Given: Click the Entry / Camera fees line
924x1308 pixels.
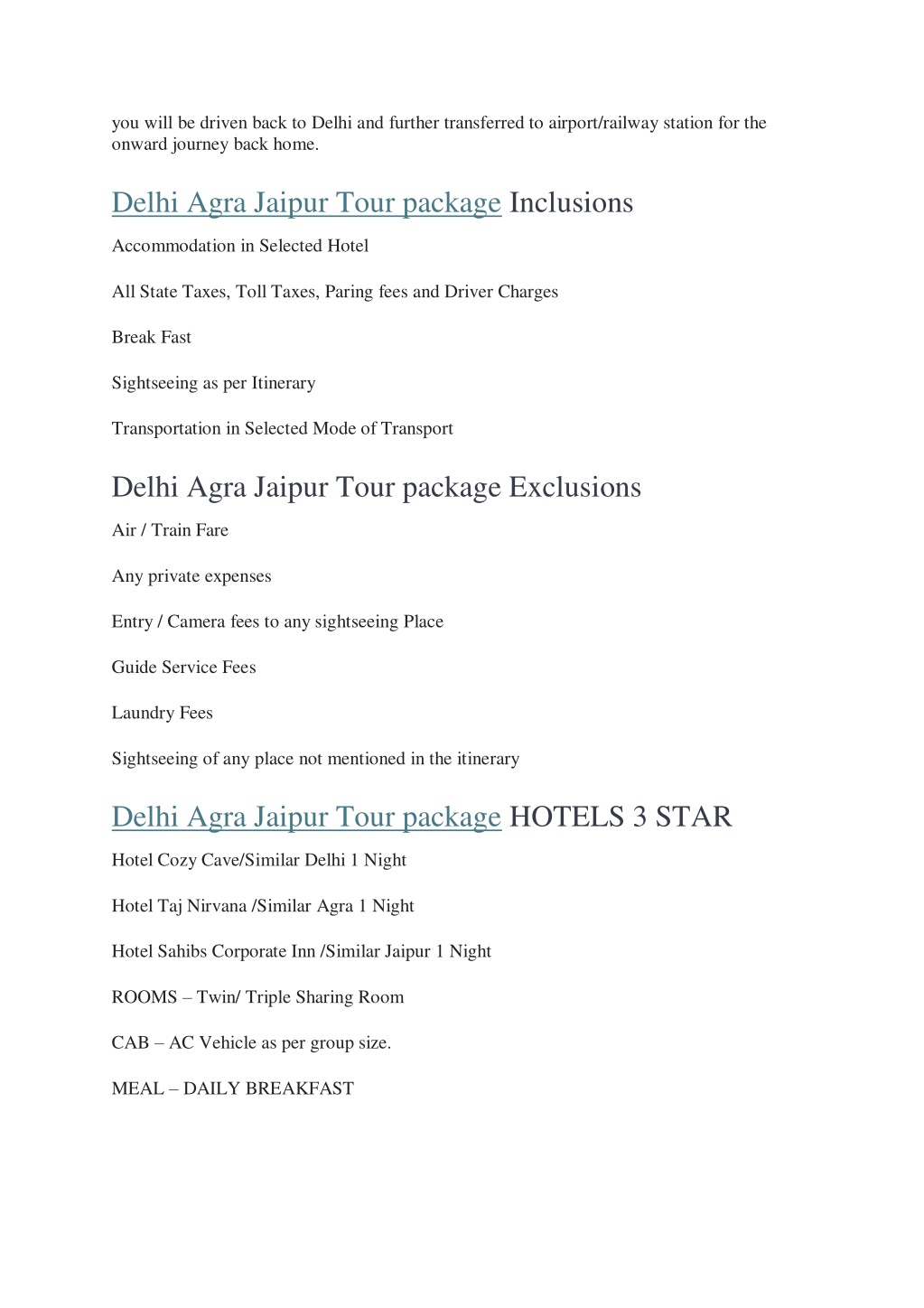Looking at the screenshot, I should (x=277, y=621).
